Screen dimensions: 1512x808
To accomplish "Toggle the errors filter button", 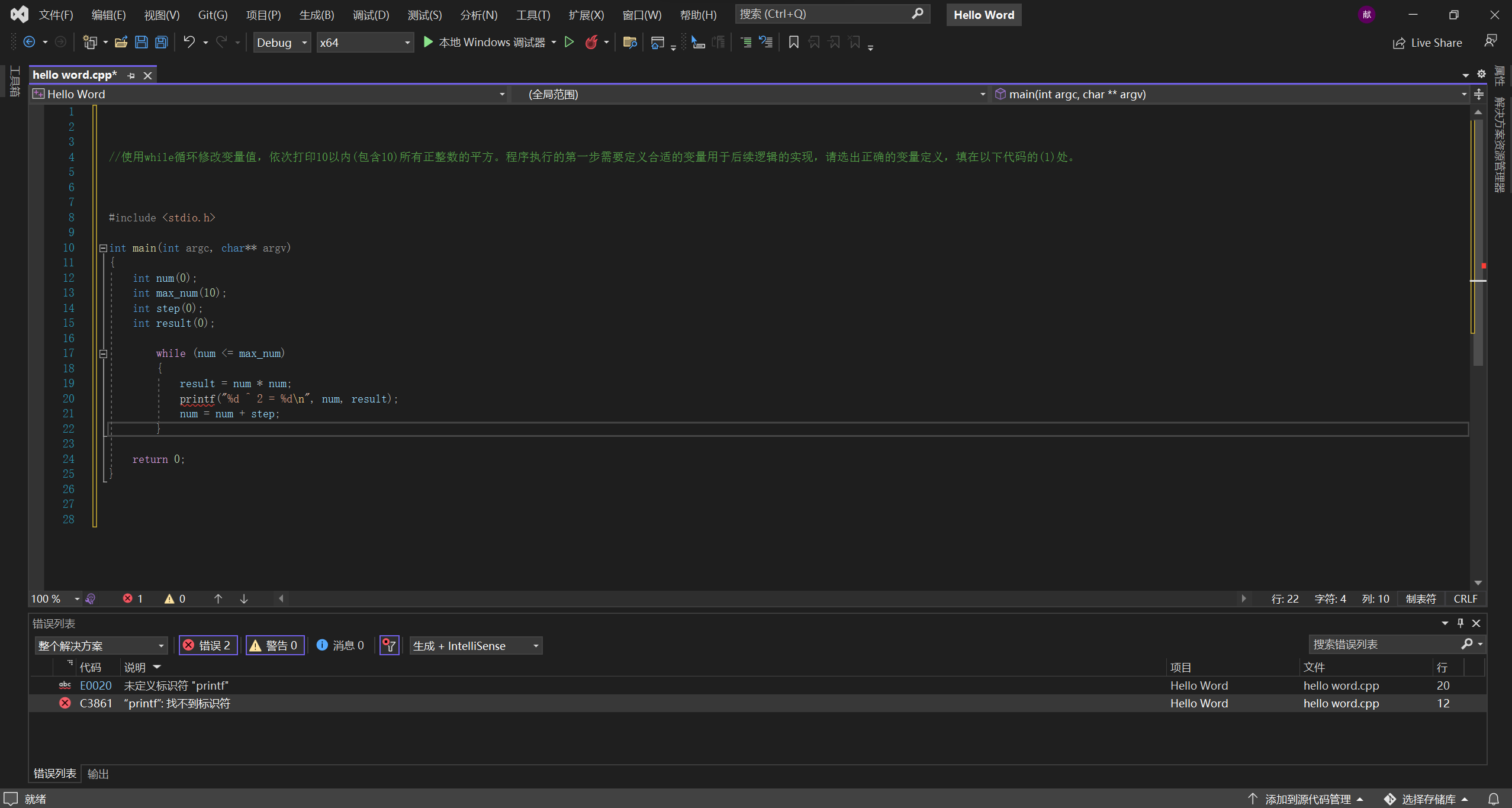I will tap(208, 645).
